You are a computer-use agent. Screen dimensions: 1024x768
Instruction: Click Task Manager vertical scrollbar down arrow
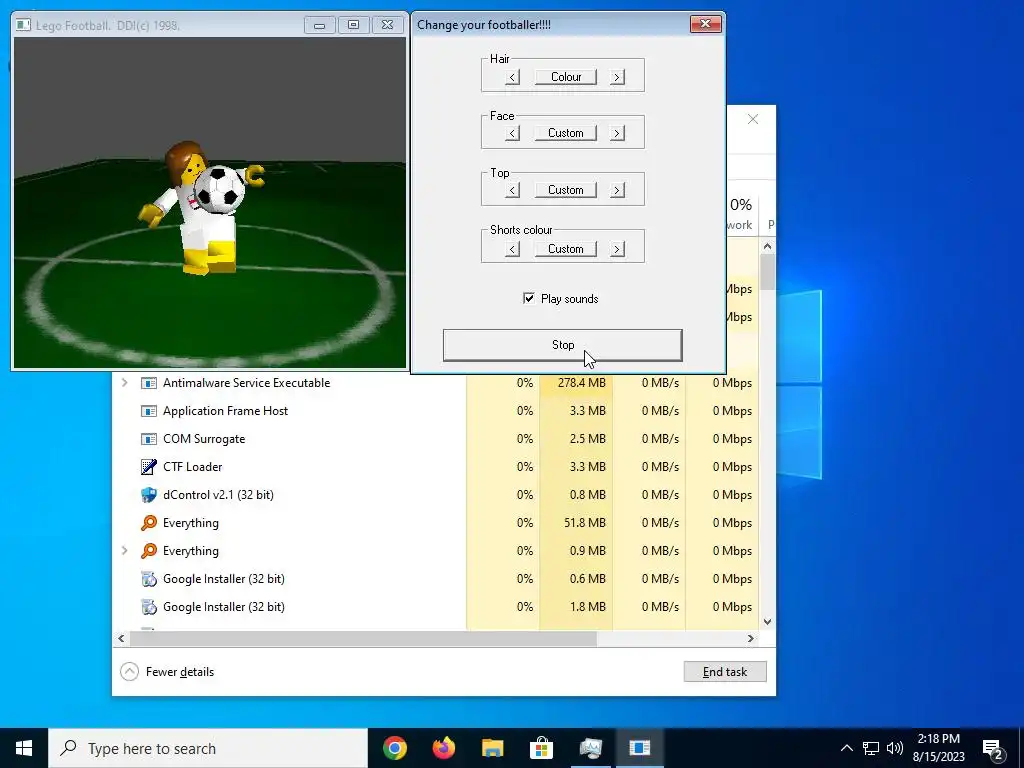[767, 622]
